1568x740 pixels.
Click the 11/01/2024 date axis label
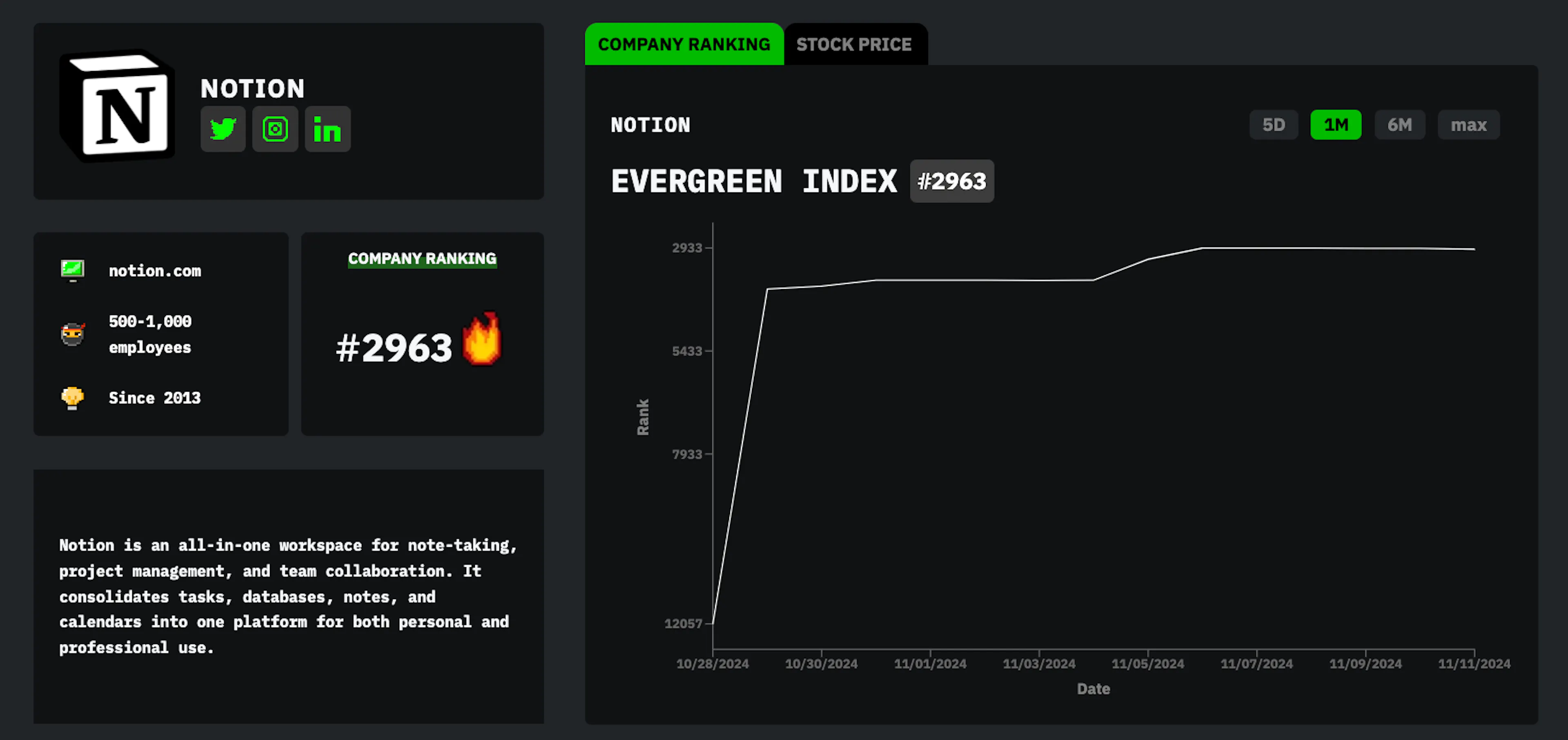[930, 664]
